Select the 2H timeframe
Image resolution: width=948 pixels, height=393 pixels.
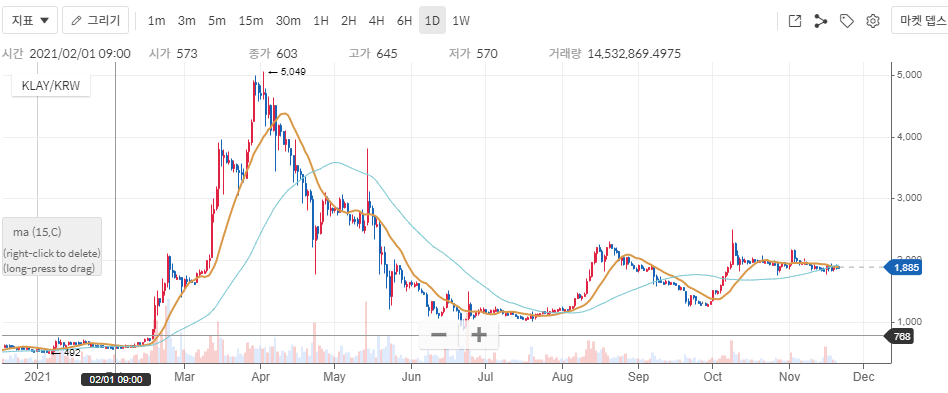click(x=348, y=21)
